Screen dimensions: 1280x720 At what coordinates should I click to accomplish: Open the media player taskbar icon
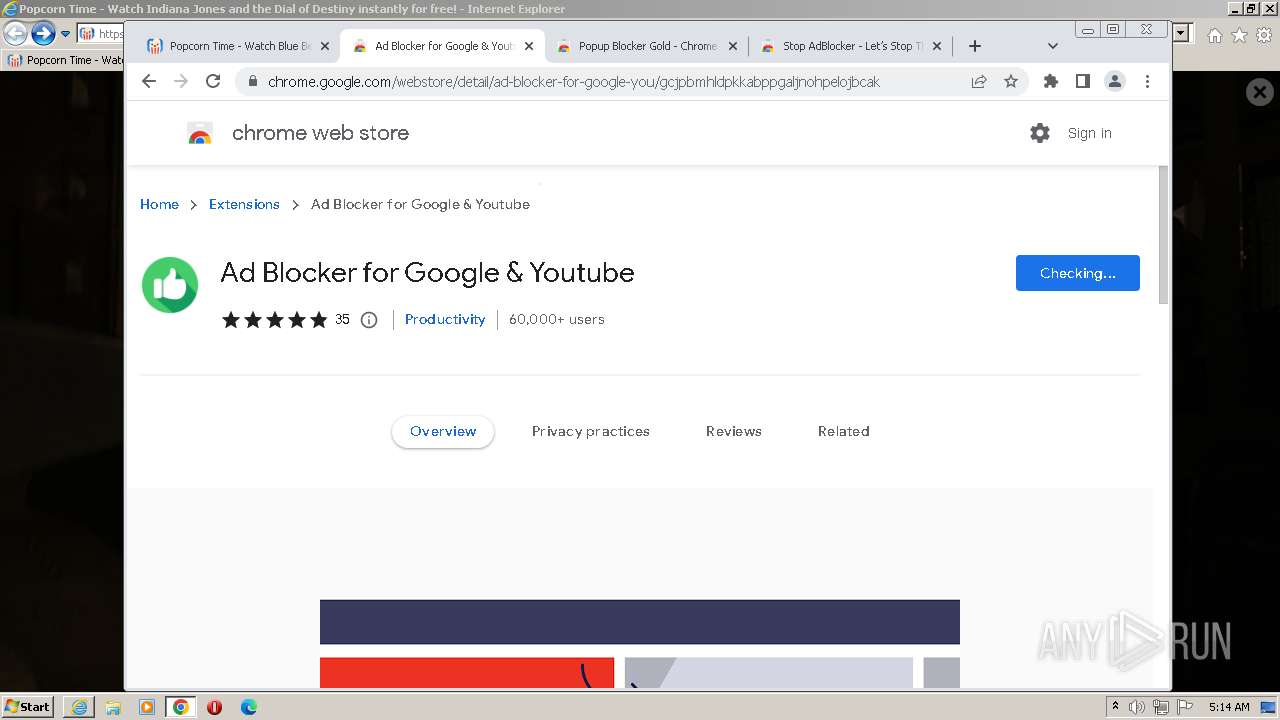pyautogui.click(x=147, y=707)
